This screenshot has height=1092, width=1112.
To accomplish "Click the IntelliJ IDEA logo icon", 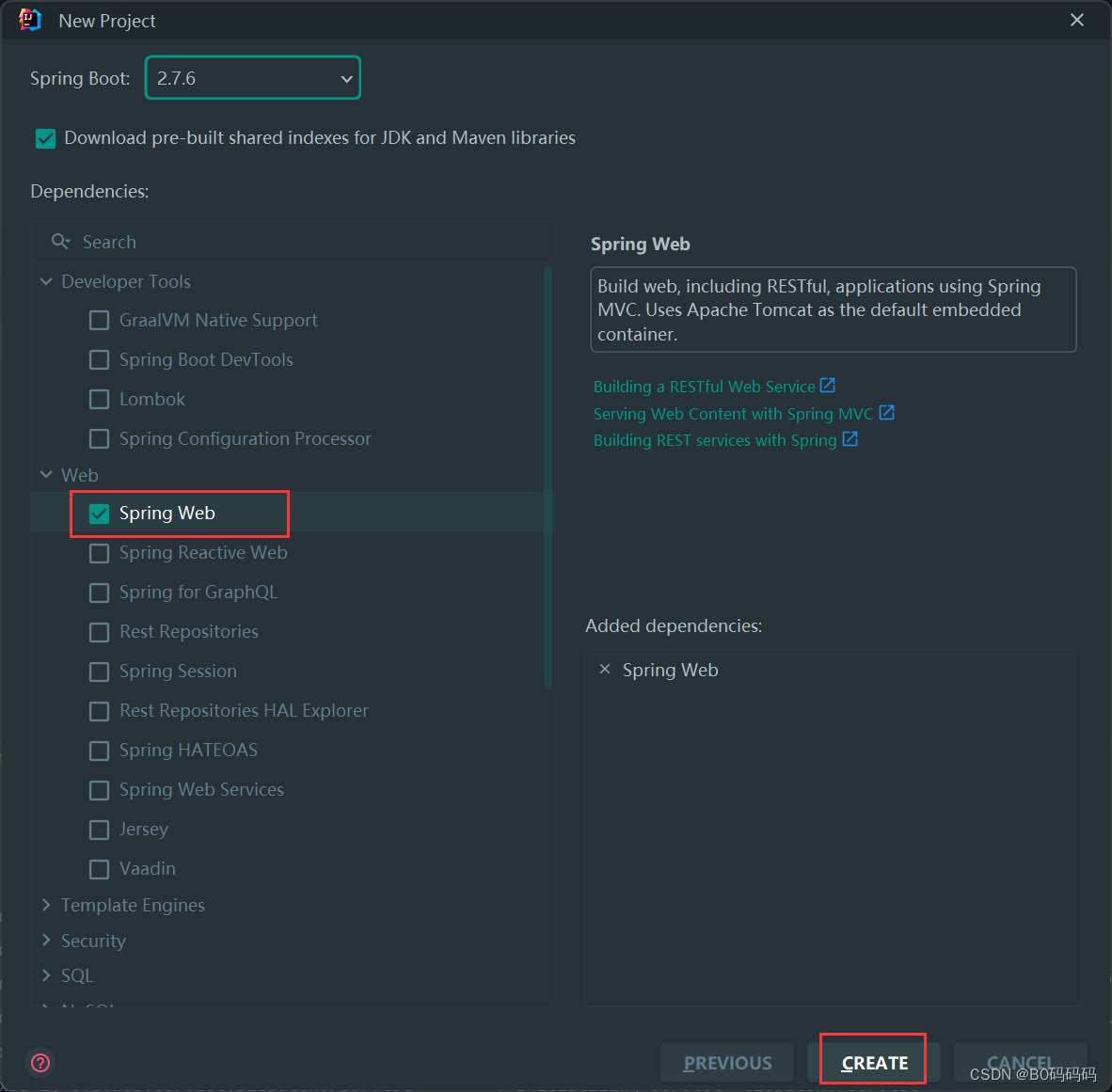I will click(30, 21).
